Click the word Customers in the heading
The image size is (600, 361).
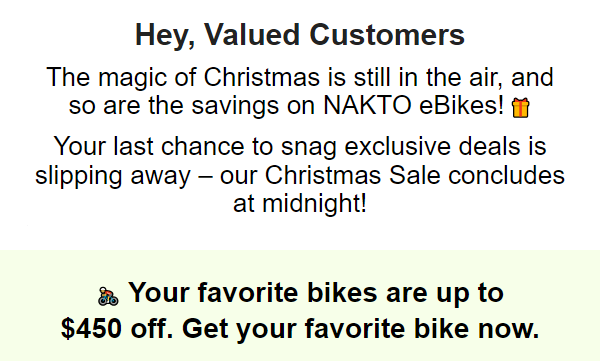pos(387,34)
